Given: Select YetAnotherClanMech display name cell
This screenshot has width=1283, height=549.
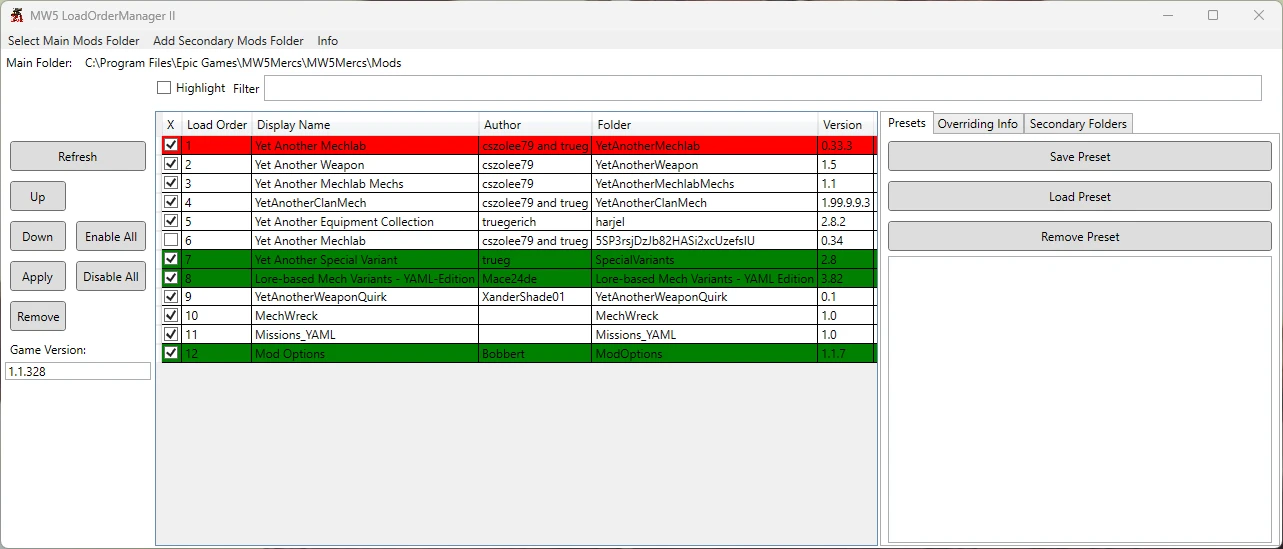Looking at the screenshot, I should tap(365, 202).
